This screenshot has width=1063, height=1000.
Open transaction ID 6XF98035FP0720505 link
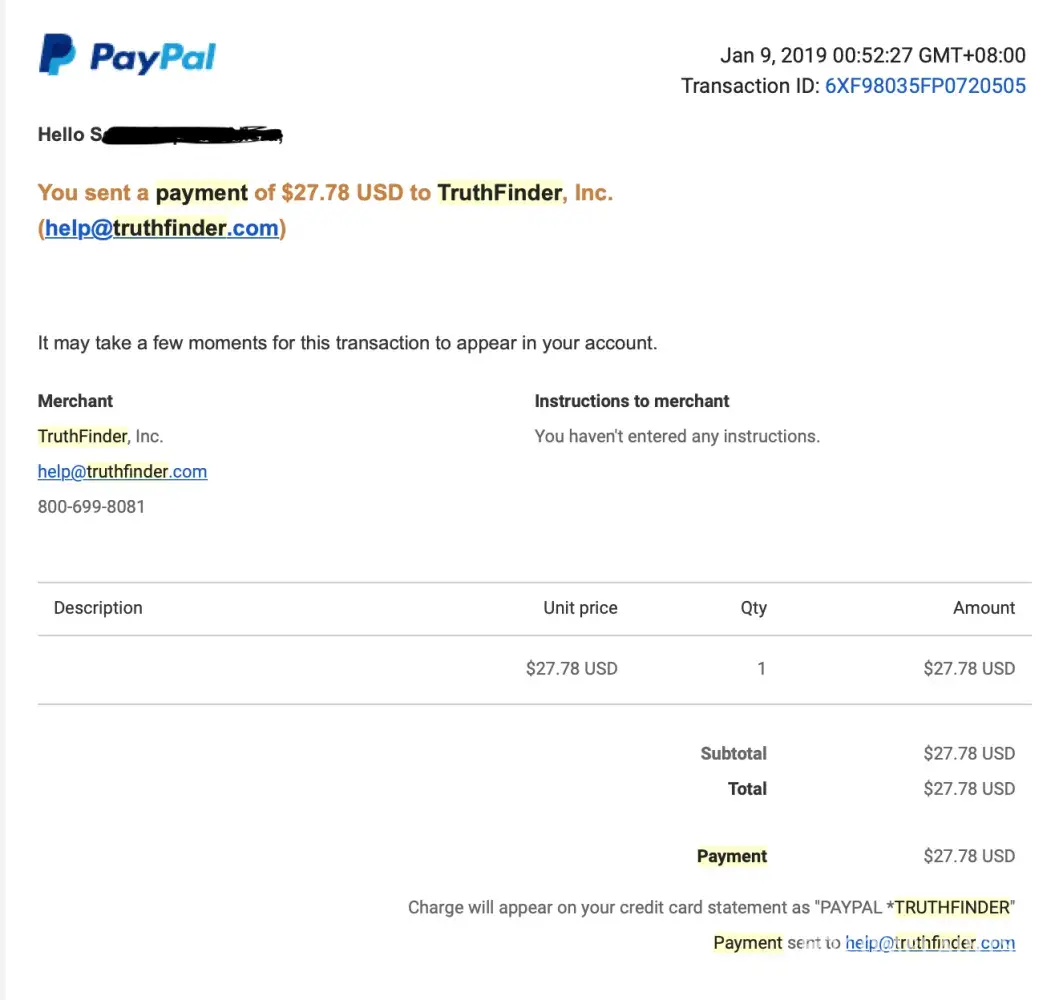point(925,86)
